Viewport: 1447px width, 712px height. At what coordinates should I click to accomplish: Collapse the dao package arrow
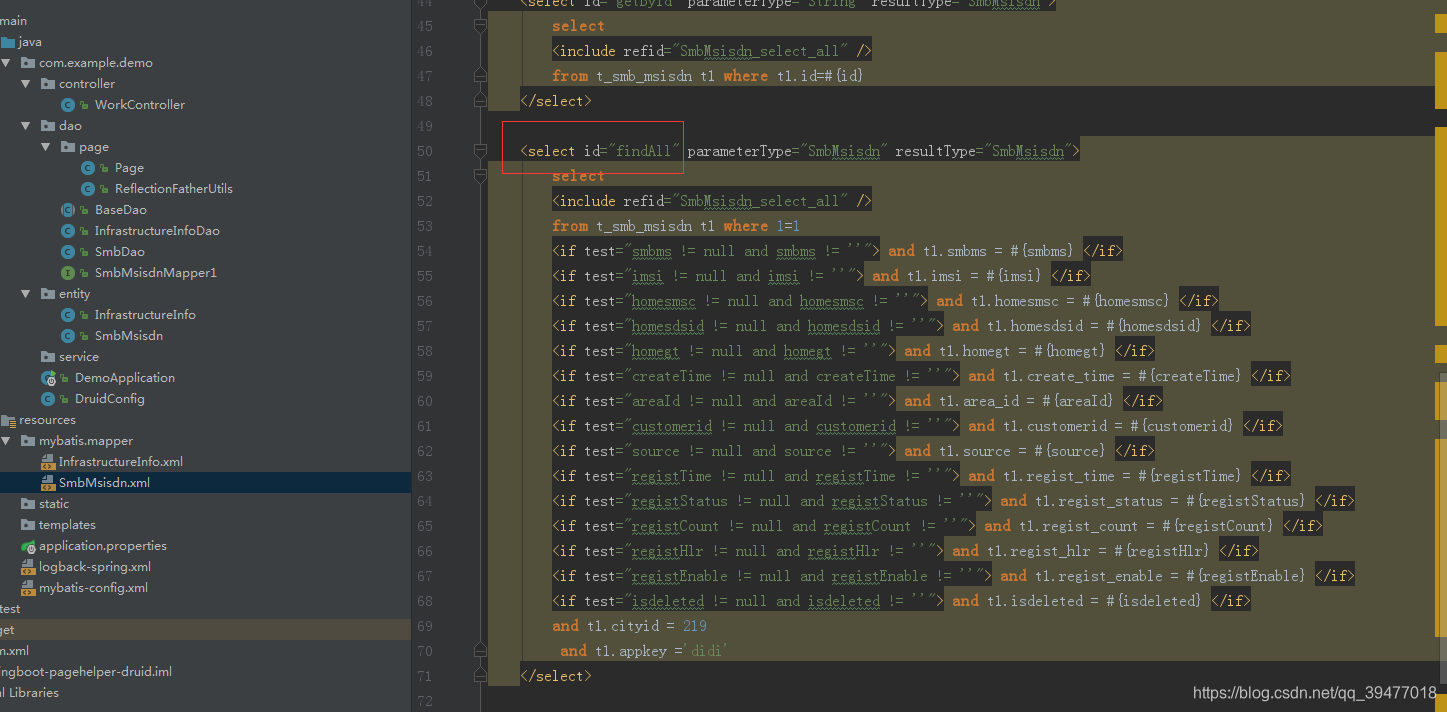26,126
